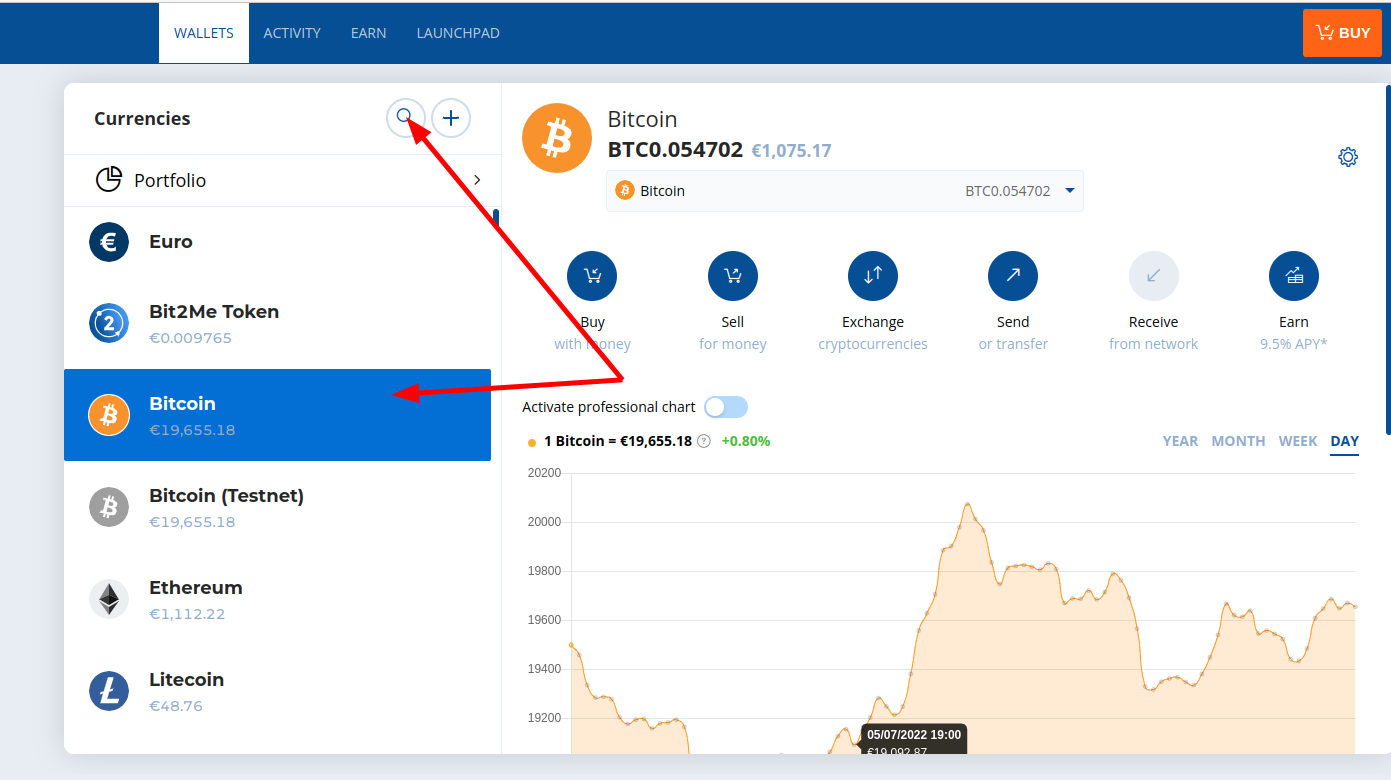Show YEAR chart range
This screenshot has height=780, width=1391.
(x=1180, y=441)
